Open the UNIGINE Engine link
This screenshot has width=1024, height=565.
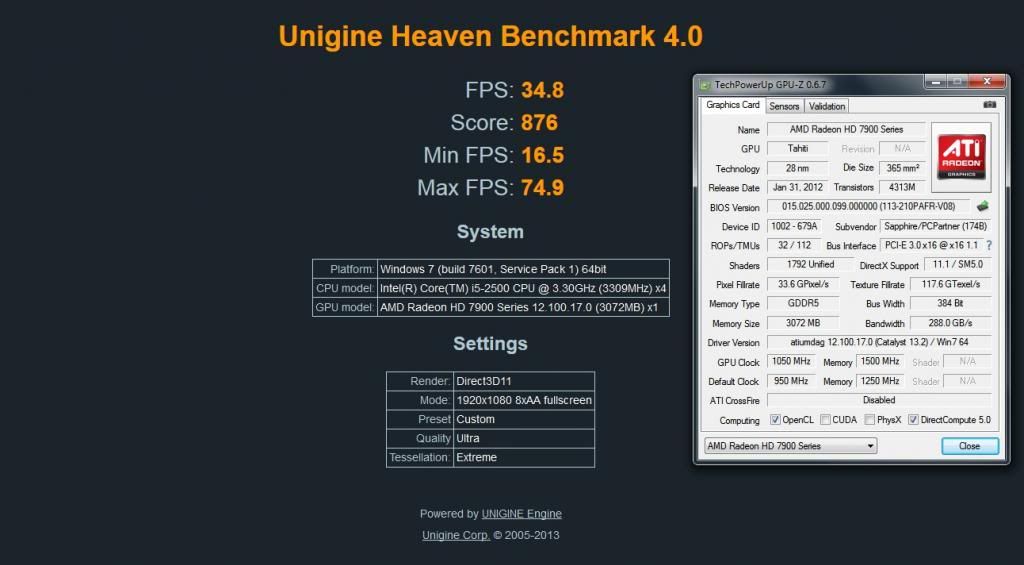(521, 514)
